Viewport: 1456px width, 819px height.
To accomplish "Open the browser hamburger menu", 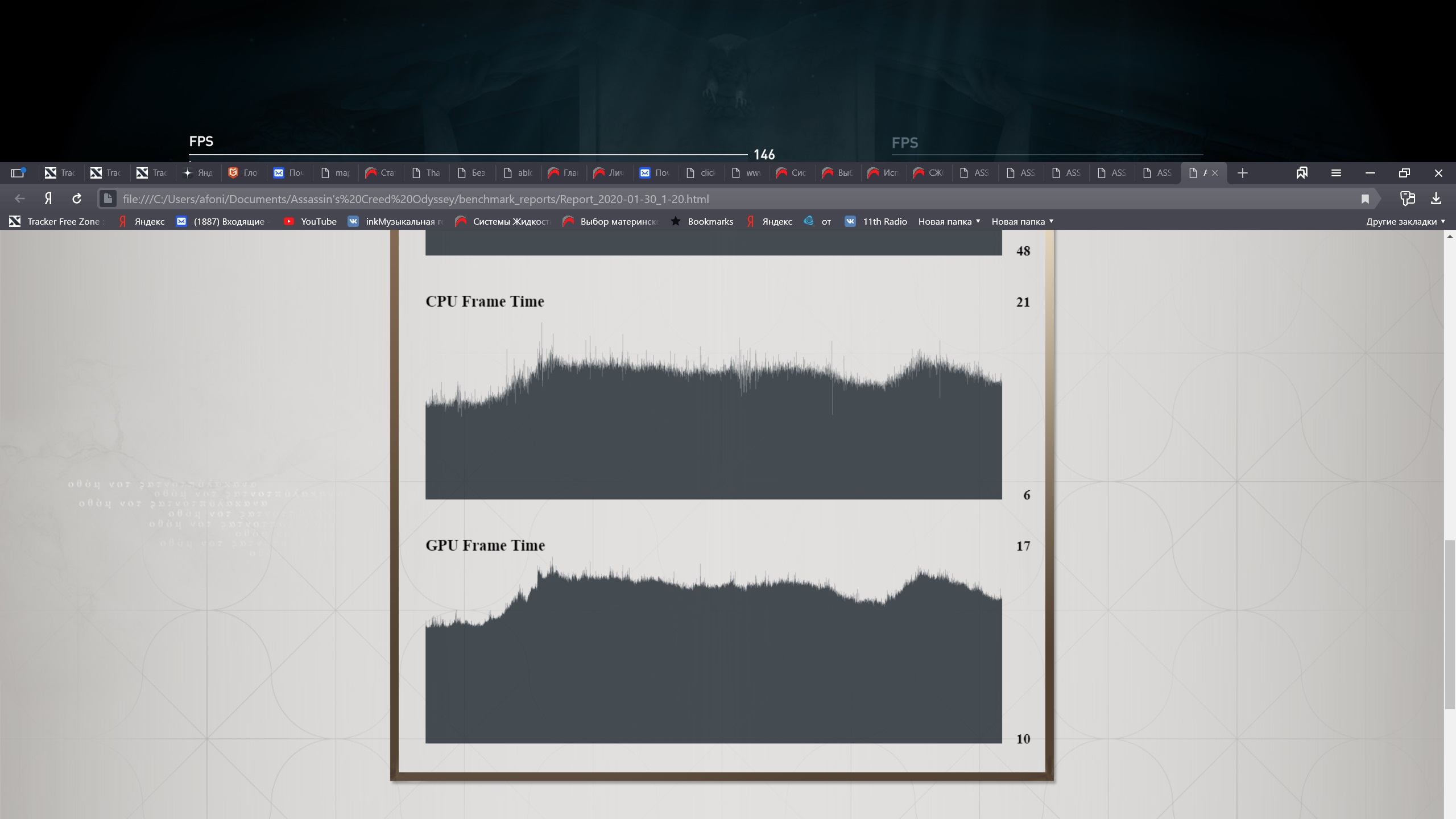I will pos(1336,173).
